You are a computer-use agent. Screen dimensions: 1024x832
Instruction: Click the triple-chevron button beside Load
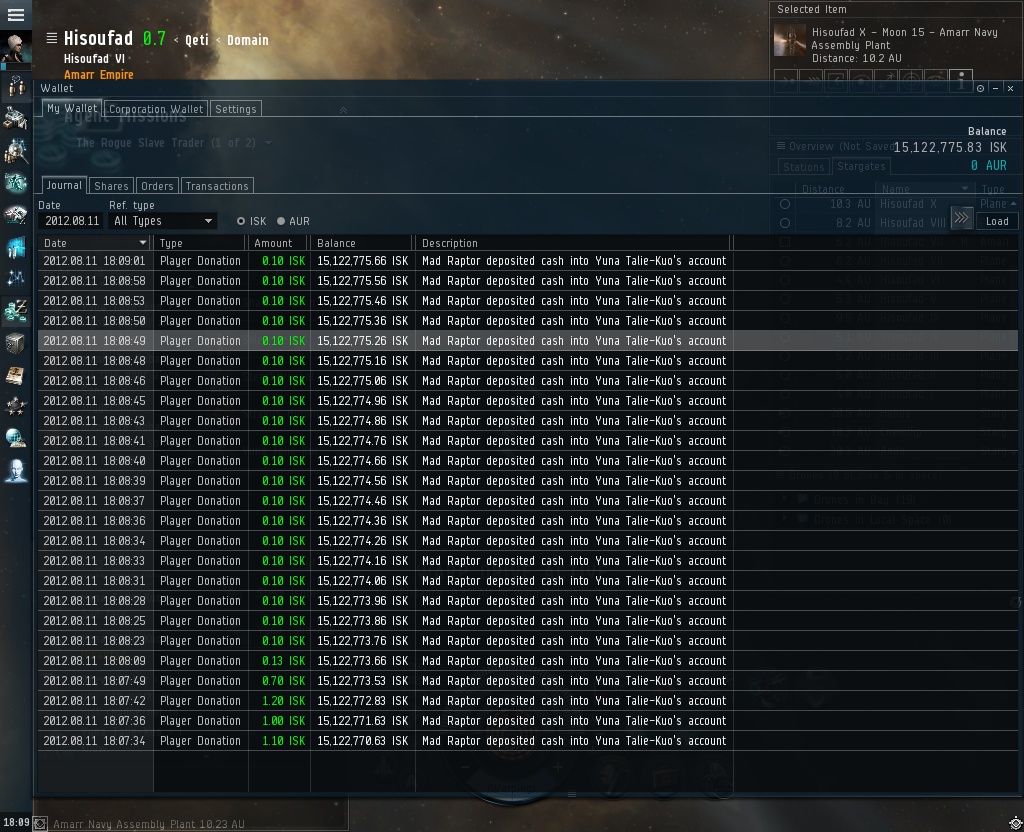click(x=961, y=218)
